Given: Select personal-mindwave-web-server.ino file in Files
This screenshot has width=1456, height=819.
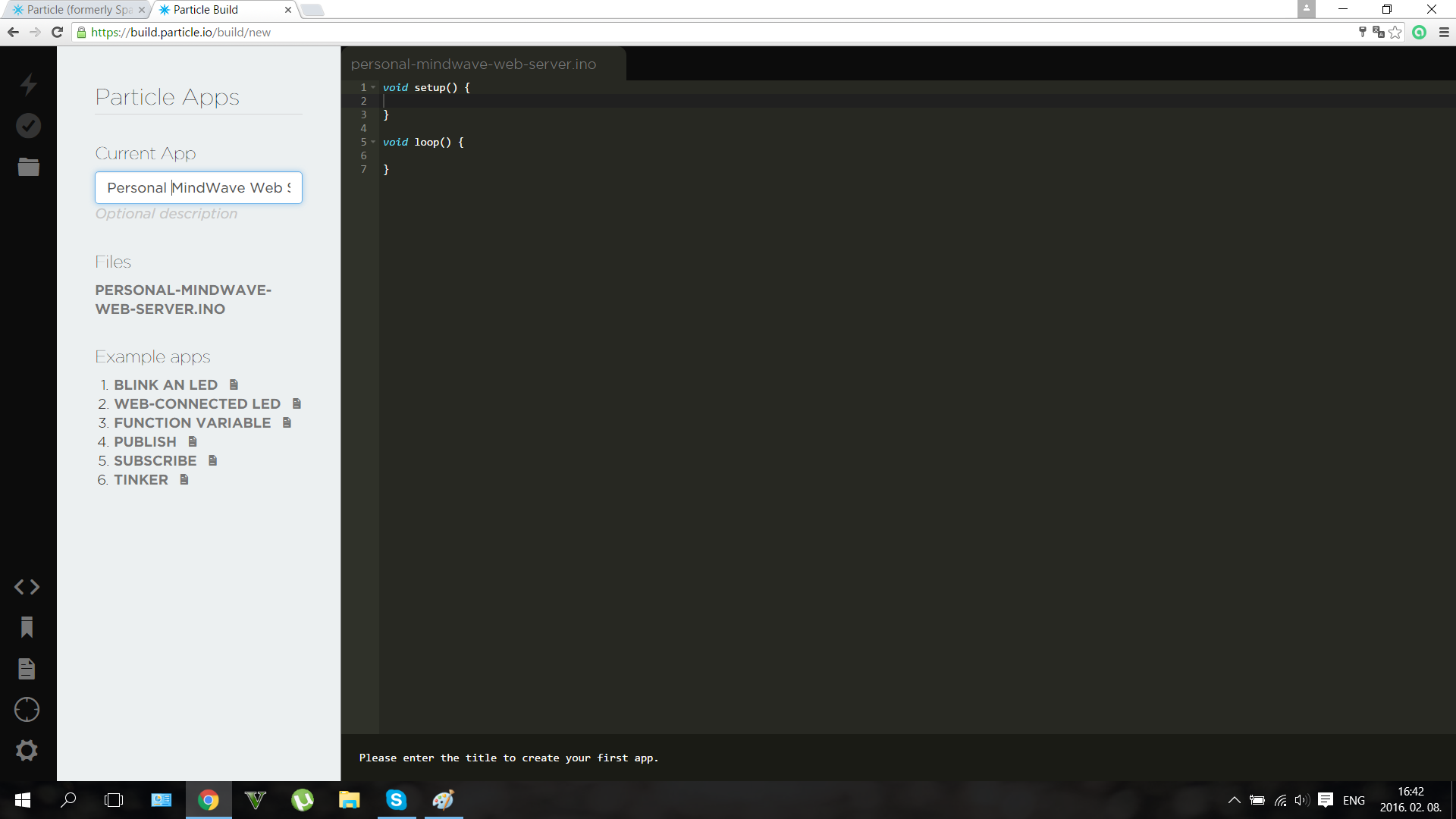Looking at the screenshot, I should tap(183, 300).
